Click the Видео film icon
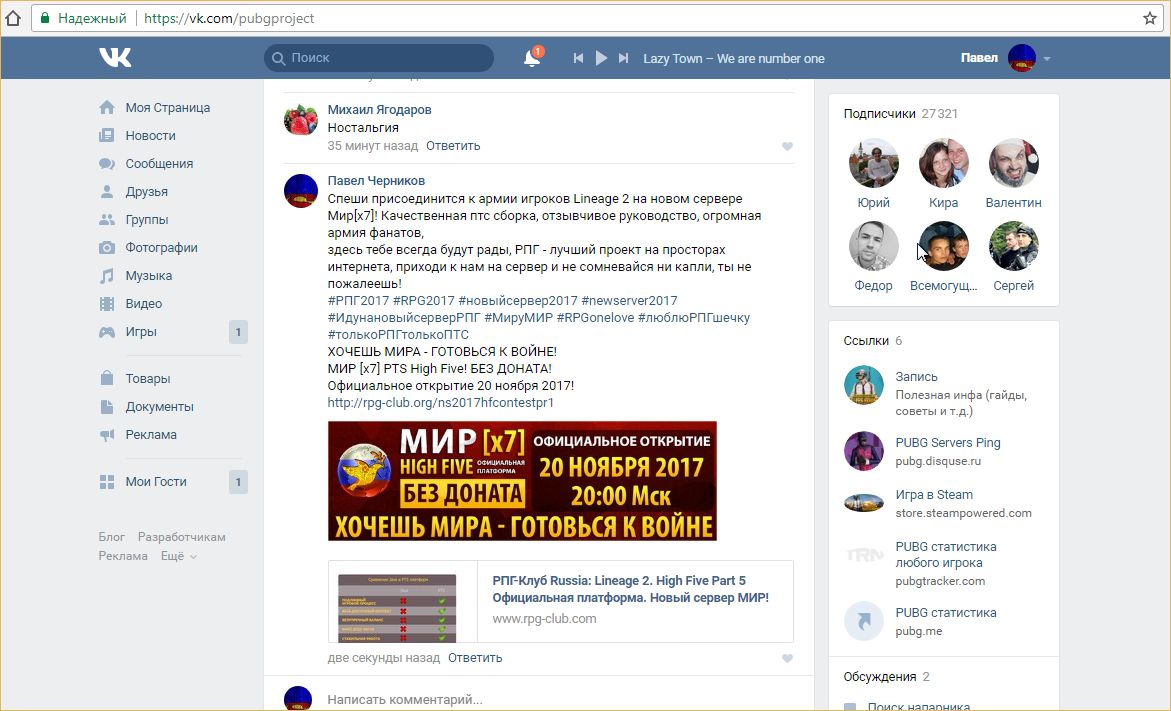The width and height of the screenshot is (1171, 711). [x=107, y=303]
